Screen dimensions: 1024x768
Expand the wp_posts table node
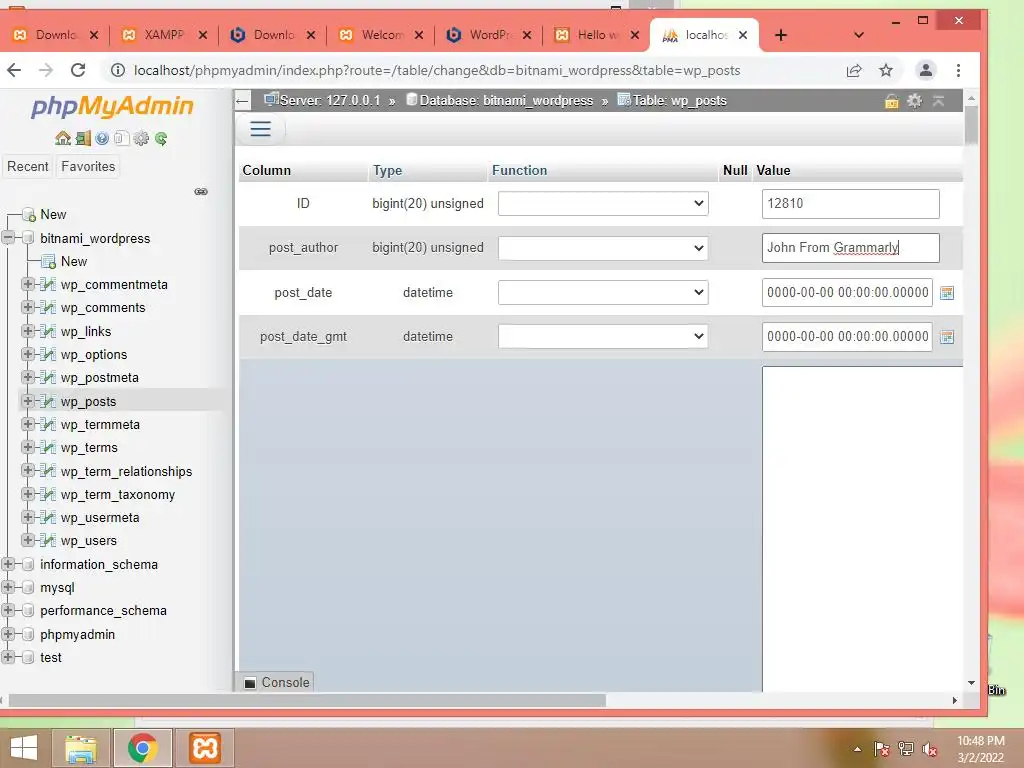click(27, 400)
